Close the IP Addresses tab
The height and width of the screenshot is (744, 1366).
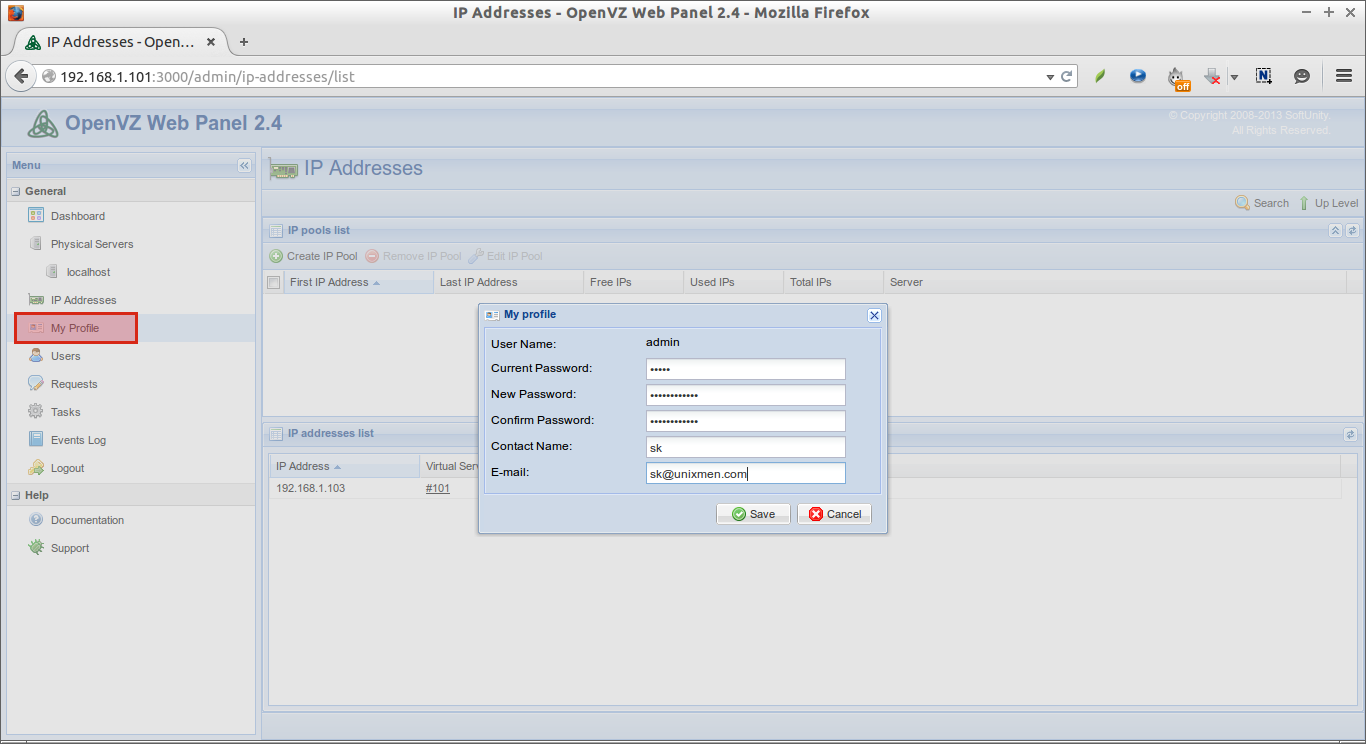point(211,42)
